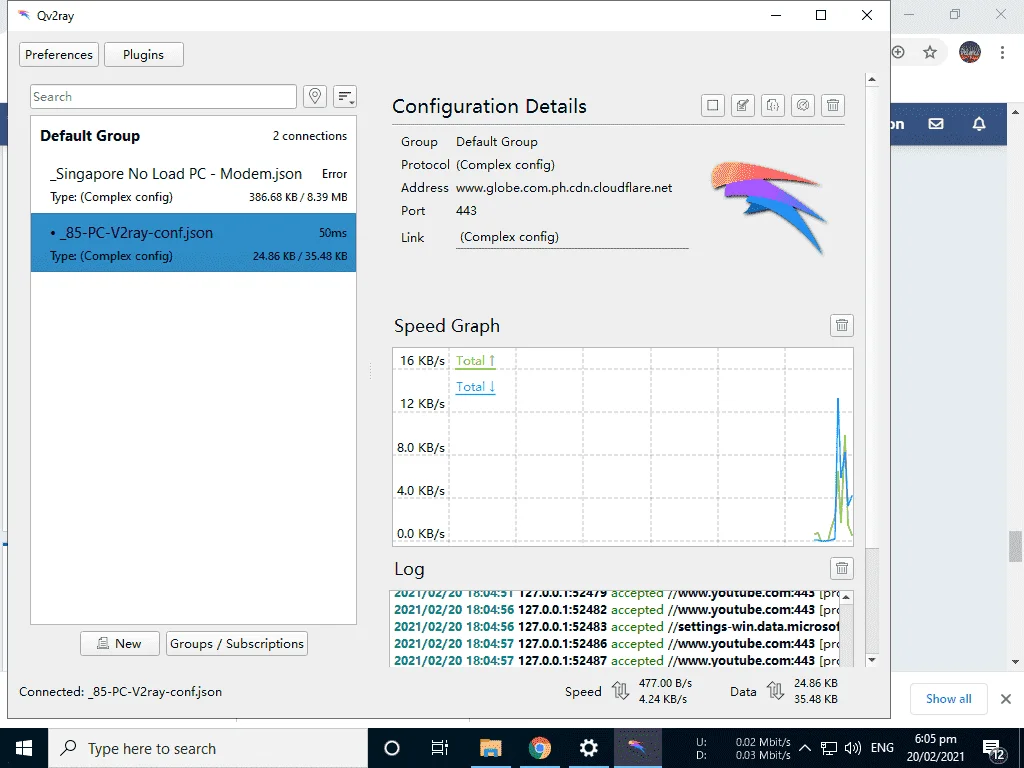Expand hidden system tray icons chevron
This screenshot has width=1024, height=768.
[805, 748]
